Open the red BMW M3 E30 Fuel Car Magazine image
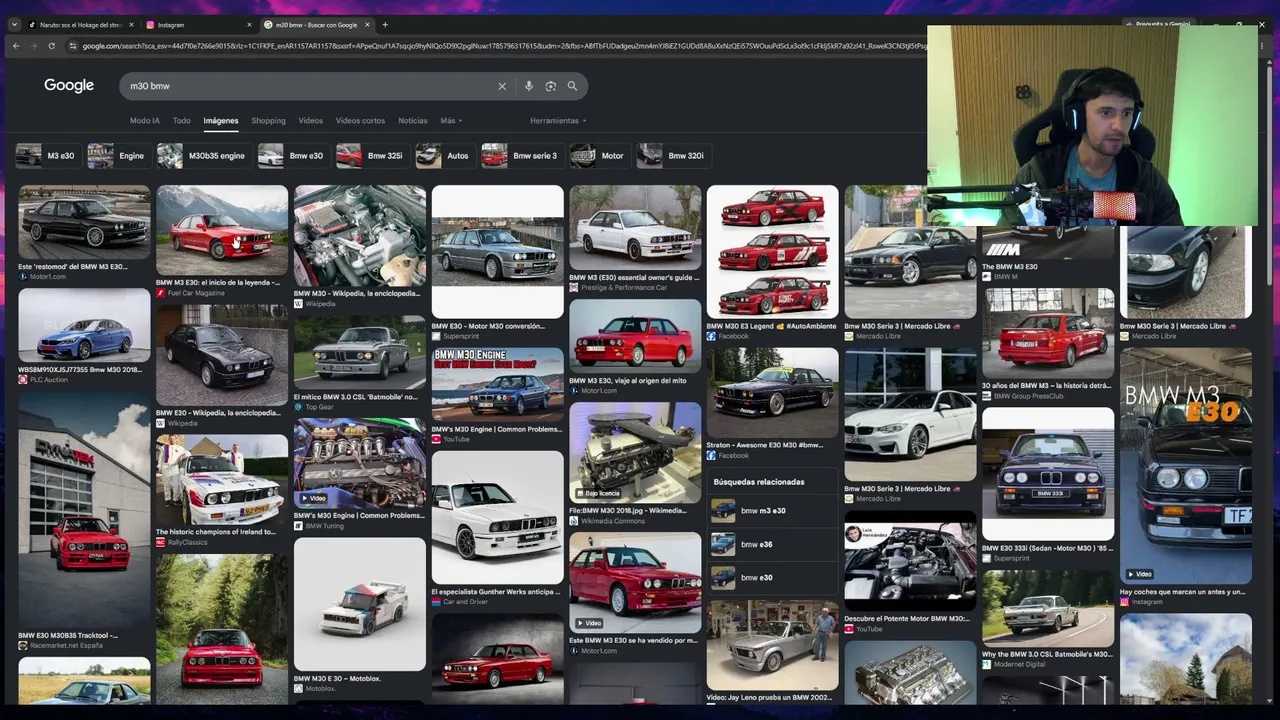This screenshot has width=1280, height=720. pyautogui.click(x=222, y=230)
